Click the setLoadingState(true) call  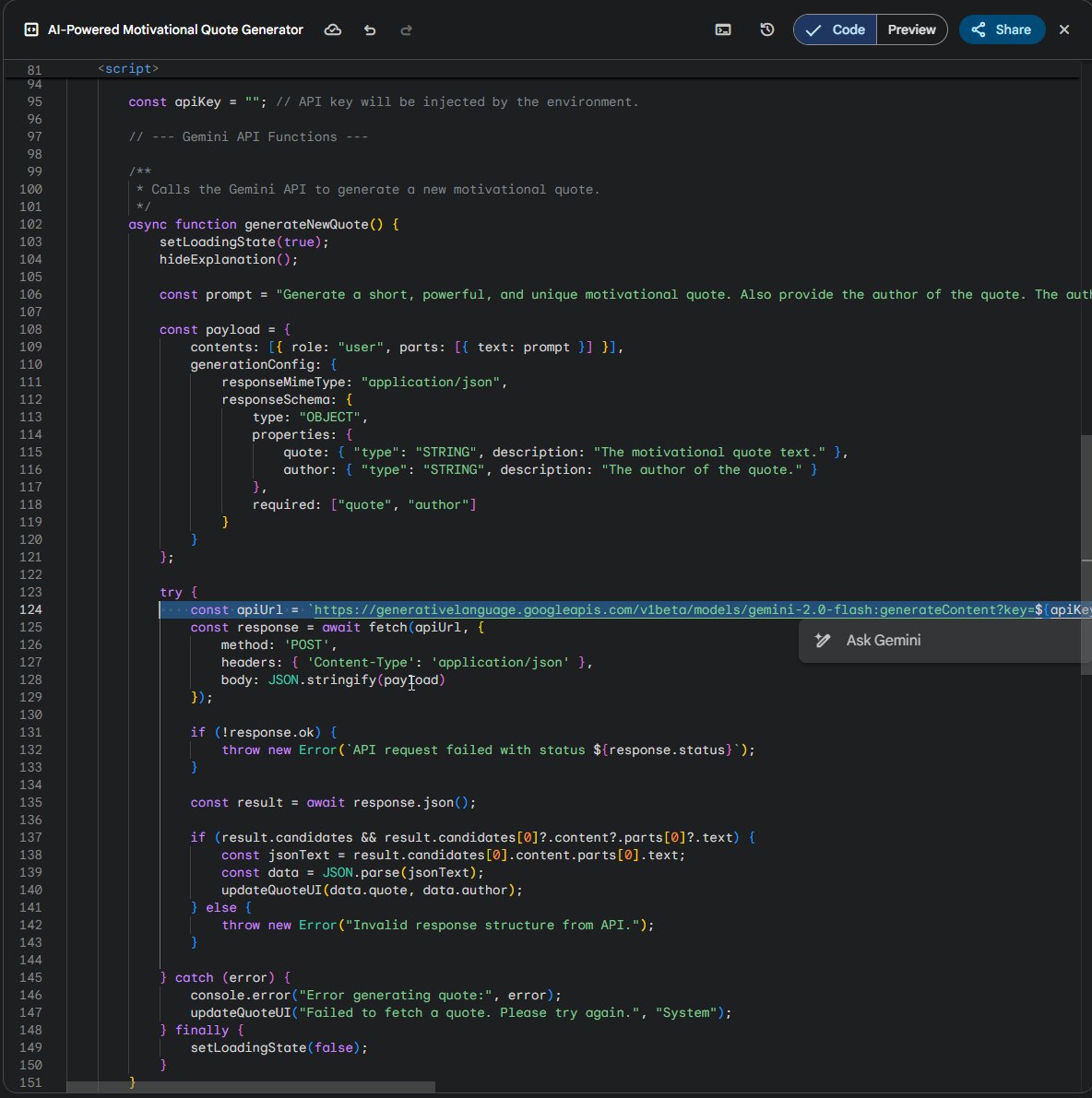pos(243,242)
